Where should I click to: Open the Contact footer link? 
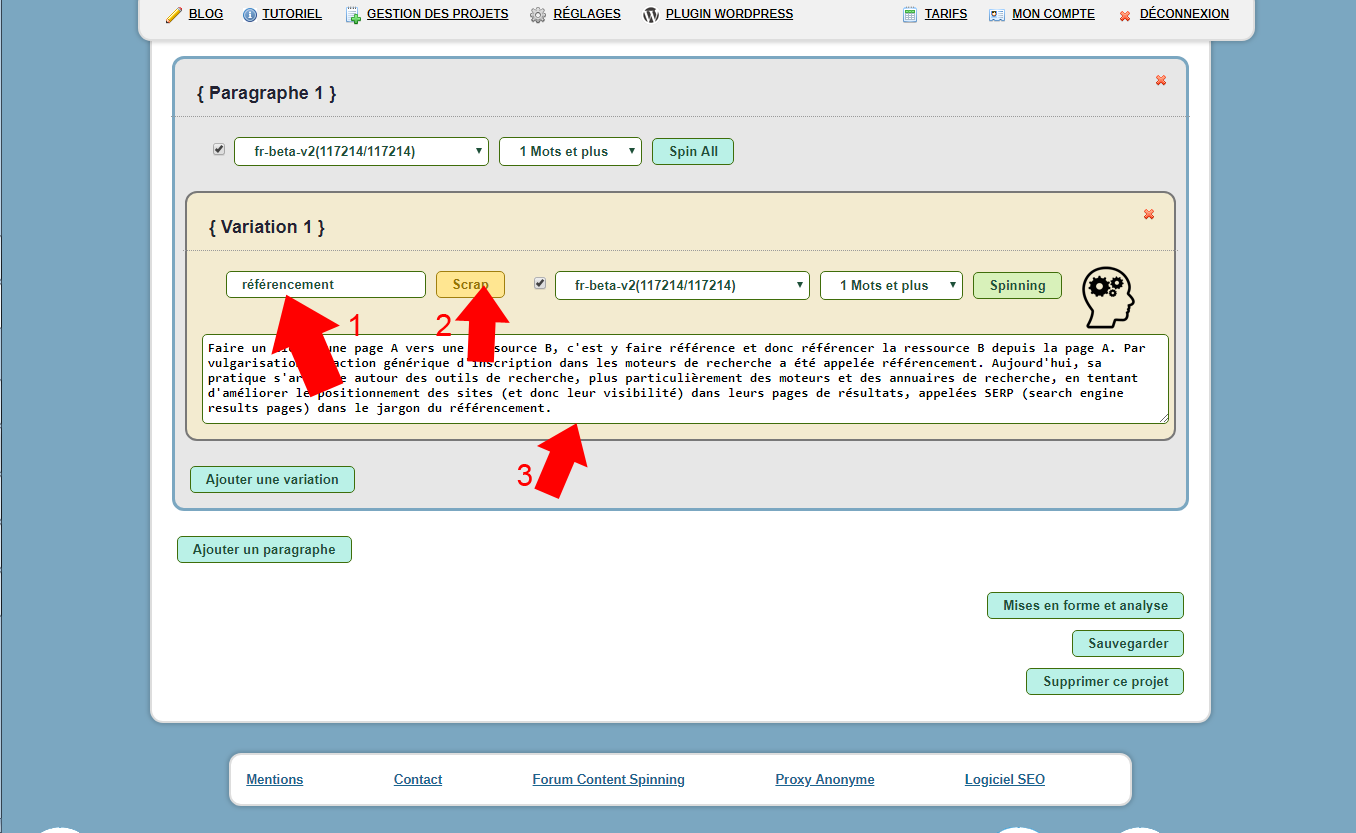[x=418, y=779]
